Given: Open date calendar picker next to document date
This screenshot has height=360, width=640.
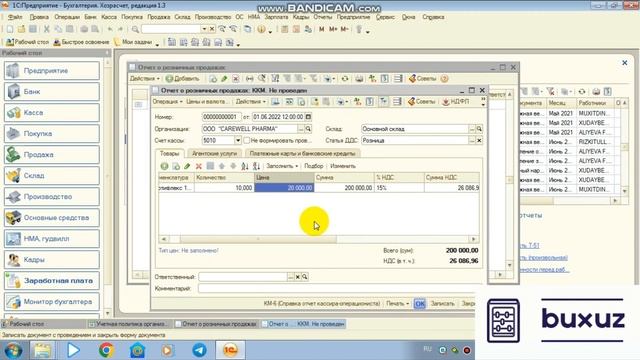Looking at the screenshot, I should pyautogui.click(x=308, y=117).
